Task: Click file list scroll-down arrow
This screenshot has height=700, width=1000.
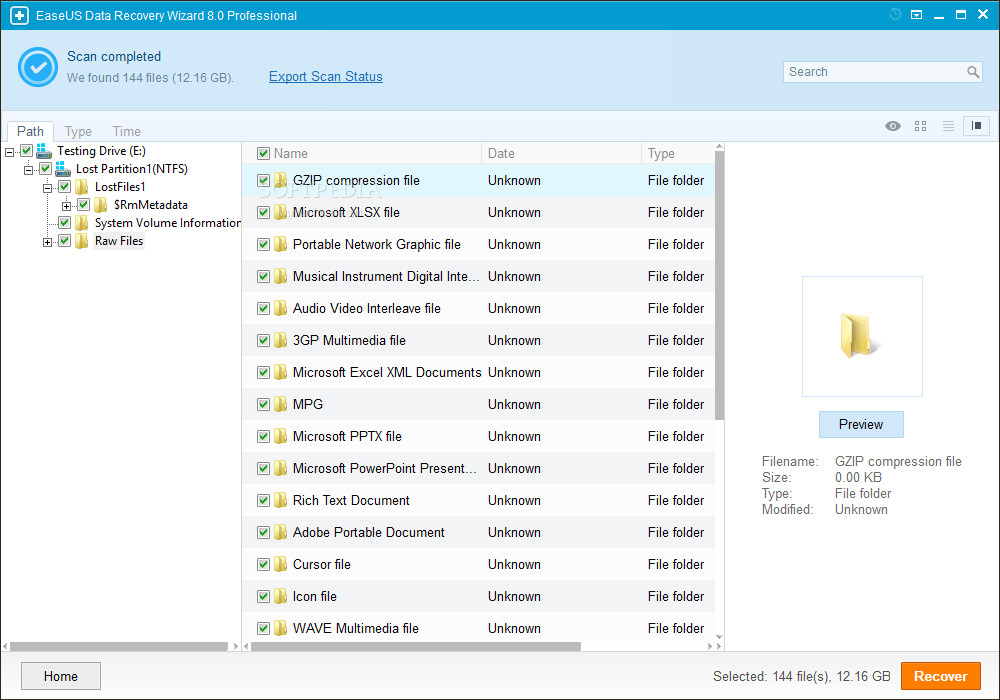Action: [719, 637]
